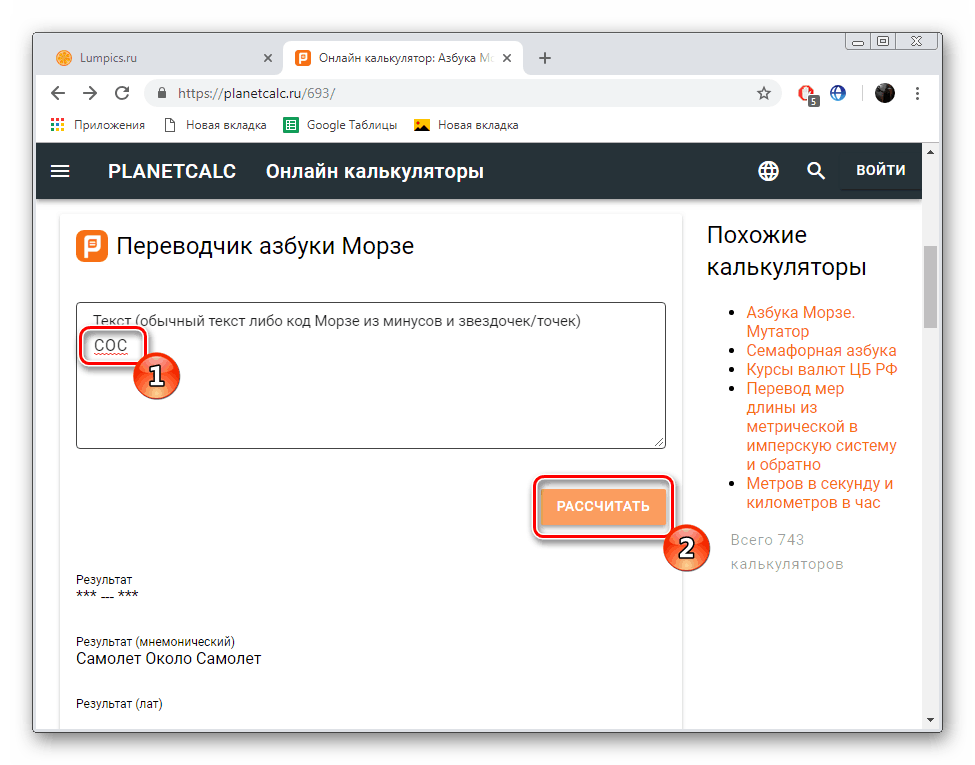Viewport: 975px width, 765px height.
Task: Click the Самолет Около Самолет mnemonic result
Action: click(x=169, y=659)
